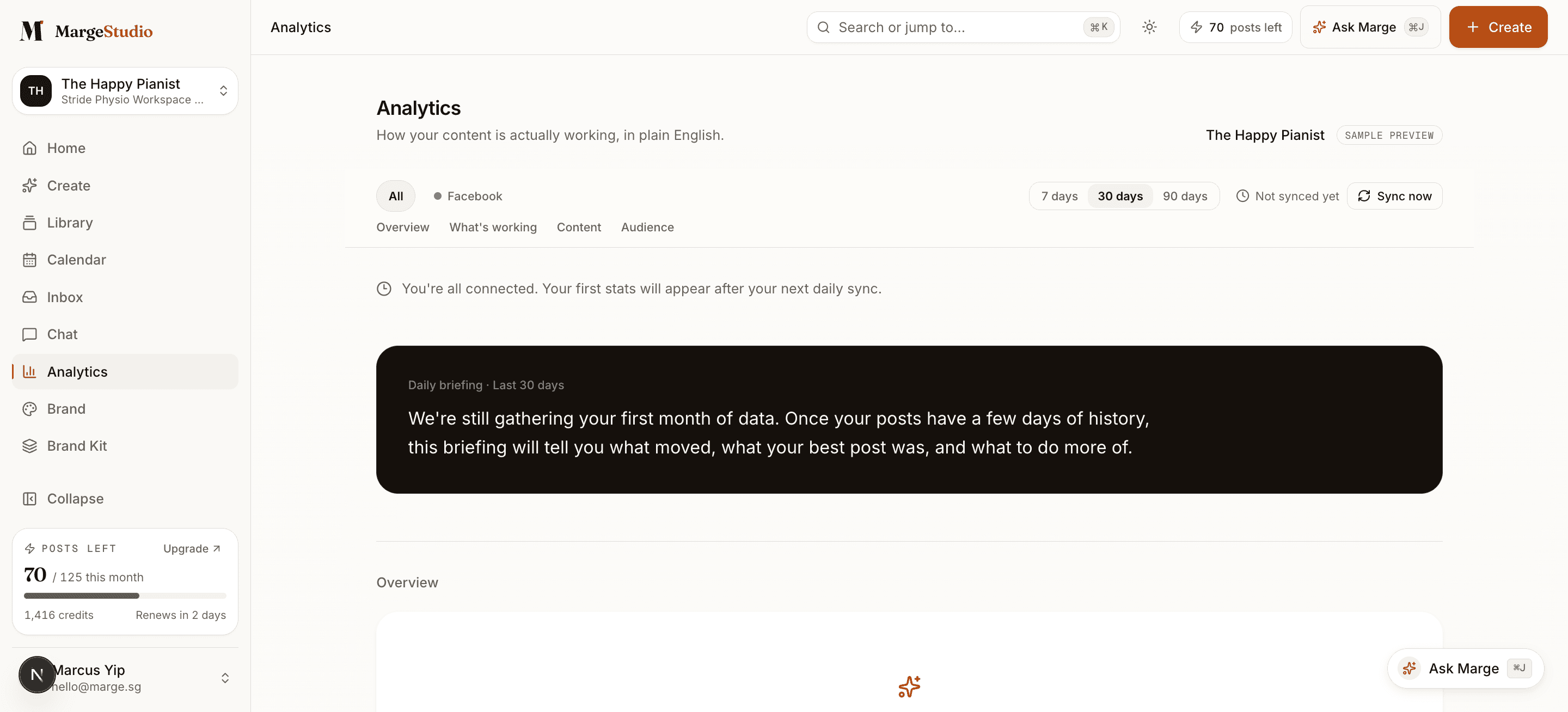
Task: Click the orange Create button
Action: click(x=1498, y=27)
